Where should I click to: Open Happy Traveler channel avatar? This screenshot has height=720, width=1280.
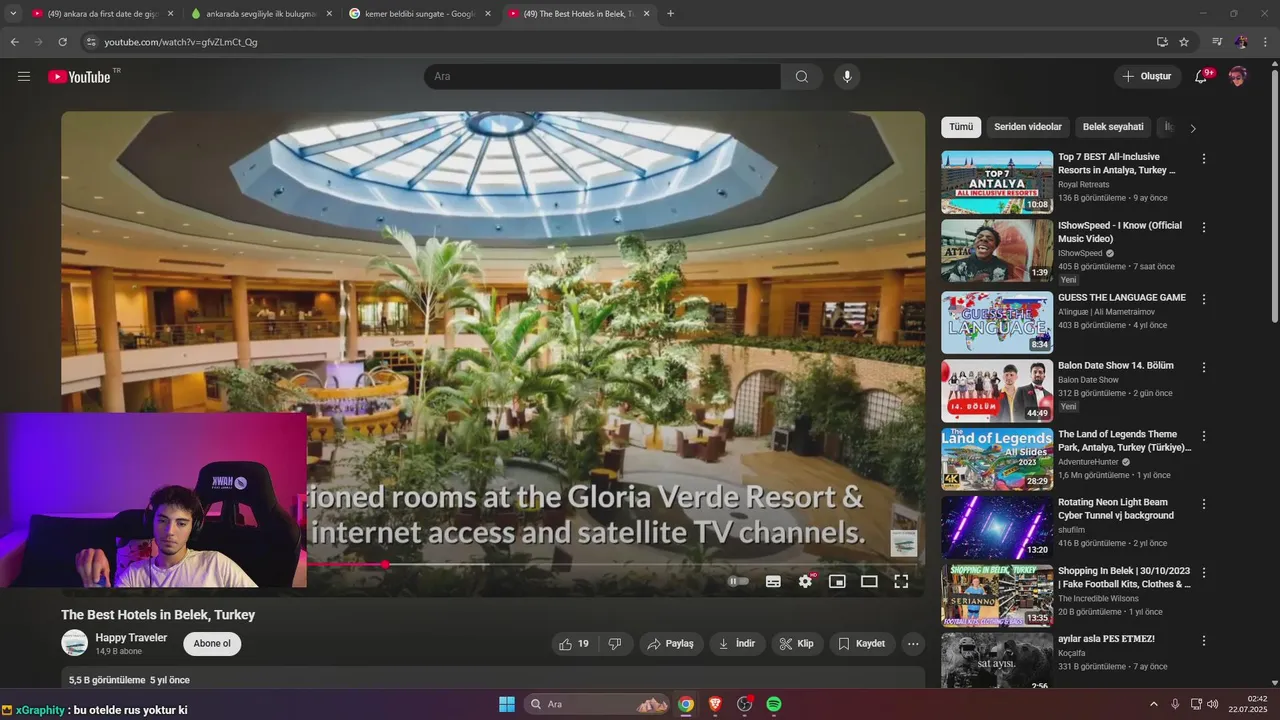point(75,643)
